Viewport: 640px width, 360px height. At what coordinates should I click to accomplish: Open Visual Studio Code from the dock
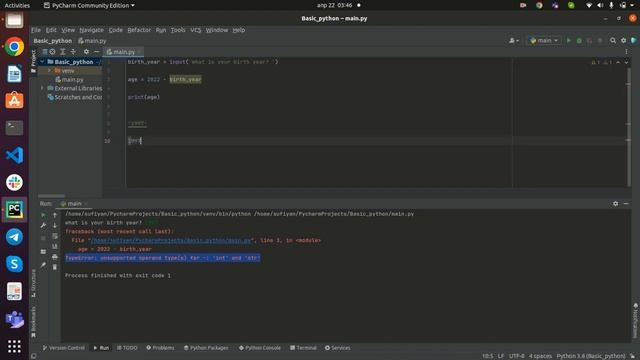coord(14,155)
